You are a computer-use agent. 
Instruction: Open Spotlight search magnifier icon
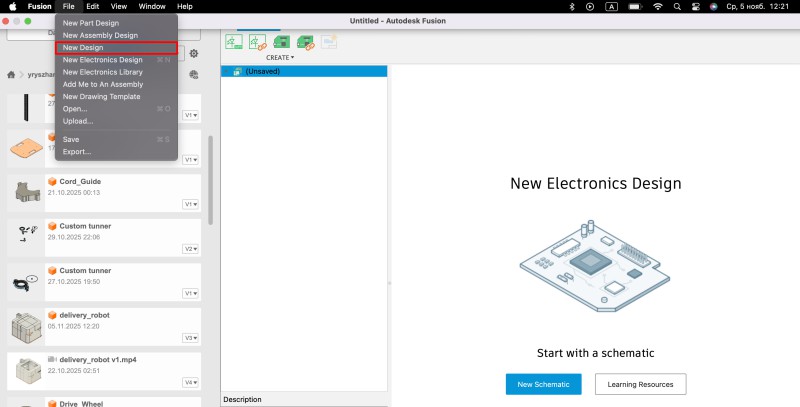(x=677, y=7)
